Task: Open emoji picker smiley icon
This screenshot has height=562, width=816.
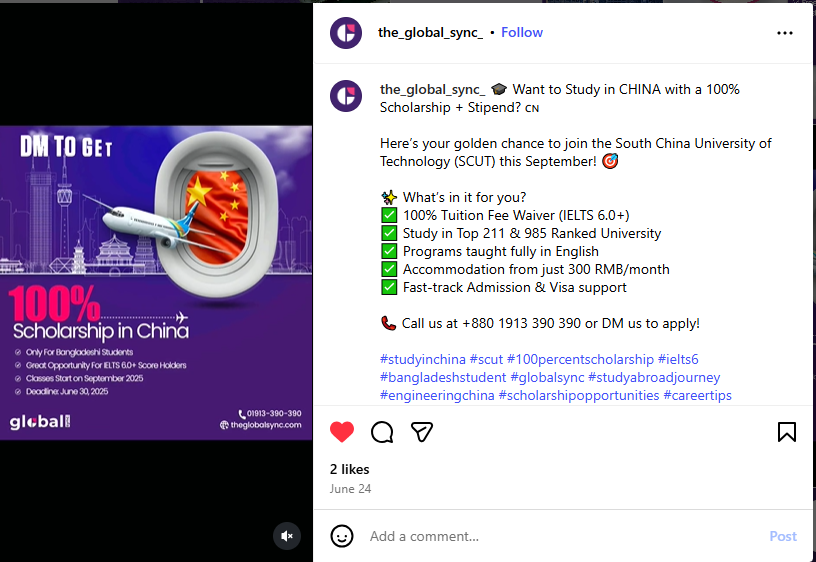Action: [342, 536]
